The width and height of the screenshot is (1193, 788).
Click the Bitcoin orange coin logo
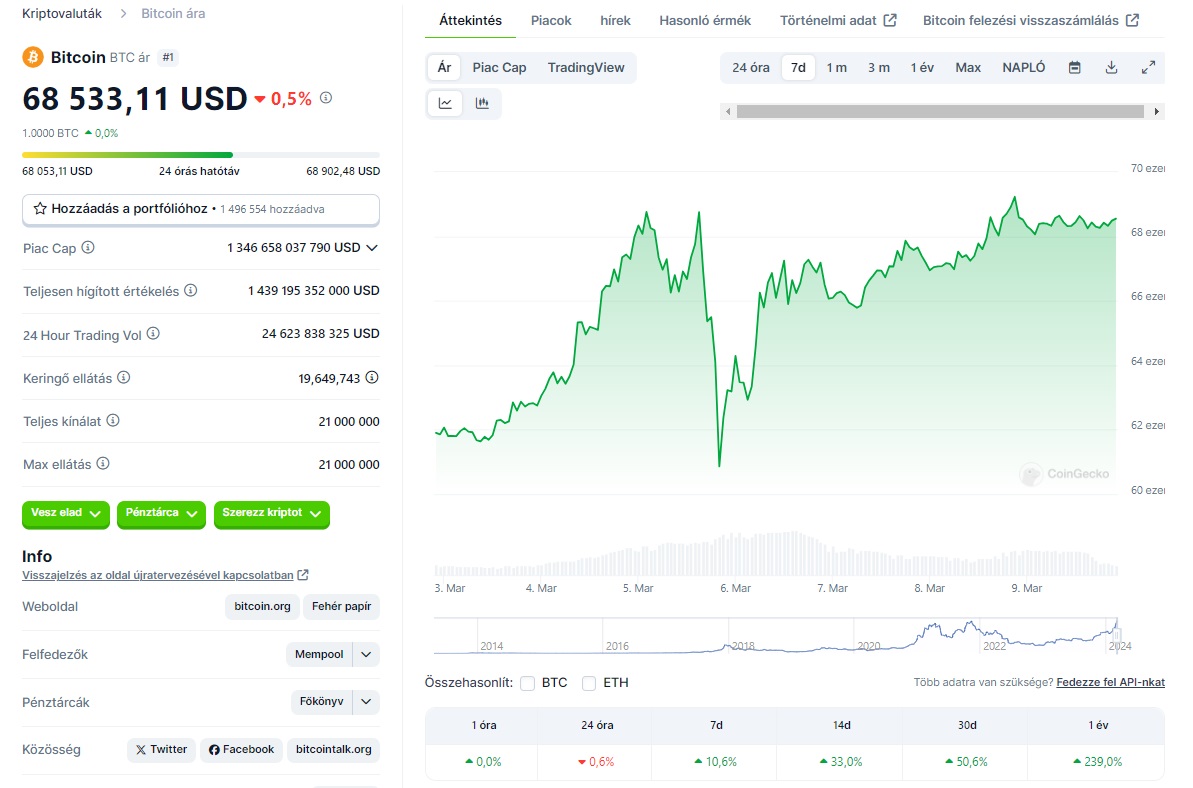point(33,57)
